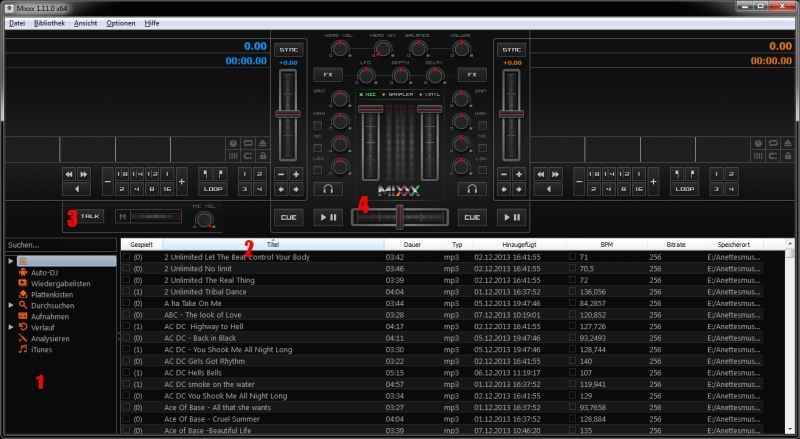Screen dimensions: 800x439
Task: Toggle repeat on the right deck
Action: [773, 143]
